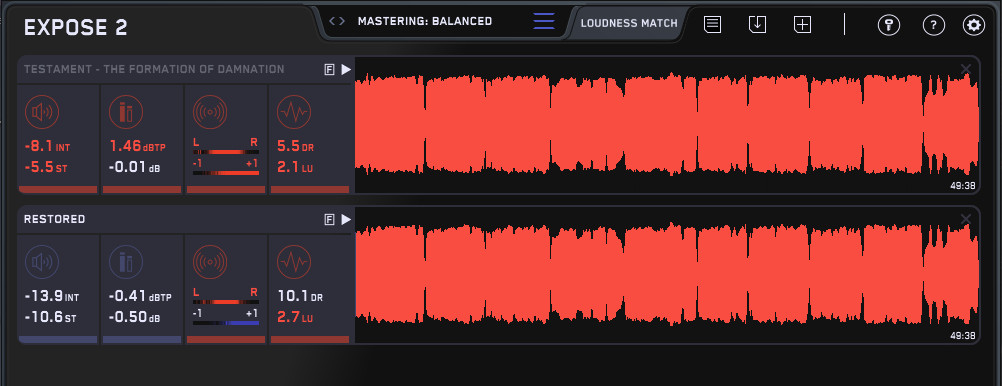Add a new track with plus icon

coord(802,25)
